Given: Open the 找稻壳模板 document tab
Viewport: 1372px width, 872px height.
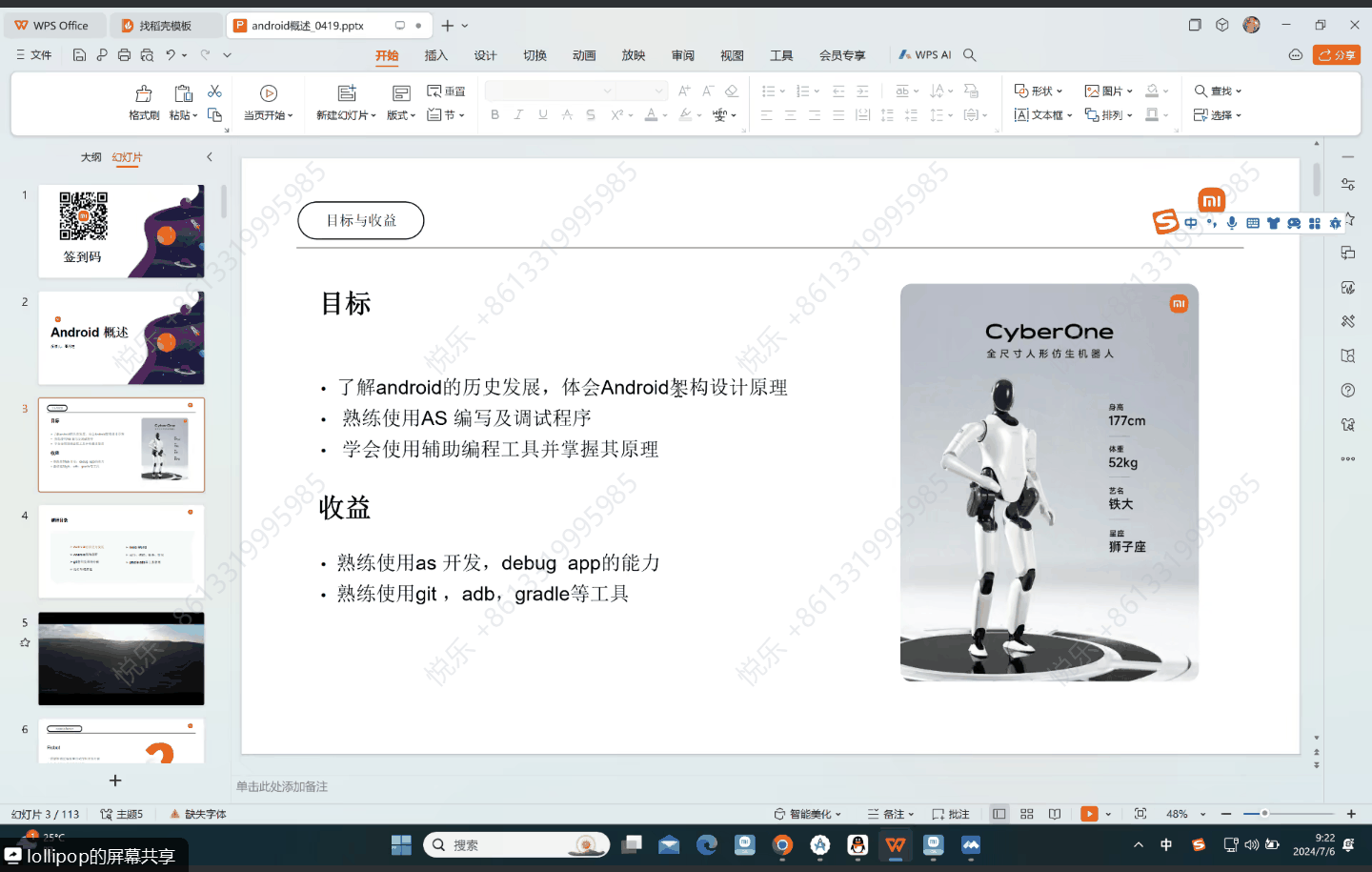Looking at the screenshot, I should pos(165,26).
